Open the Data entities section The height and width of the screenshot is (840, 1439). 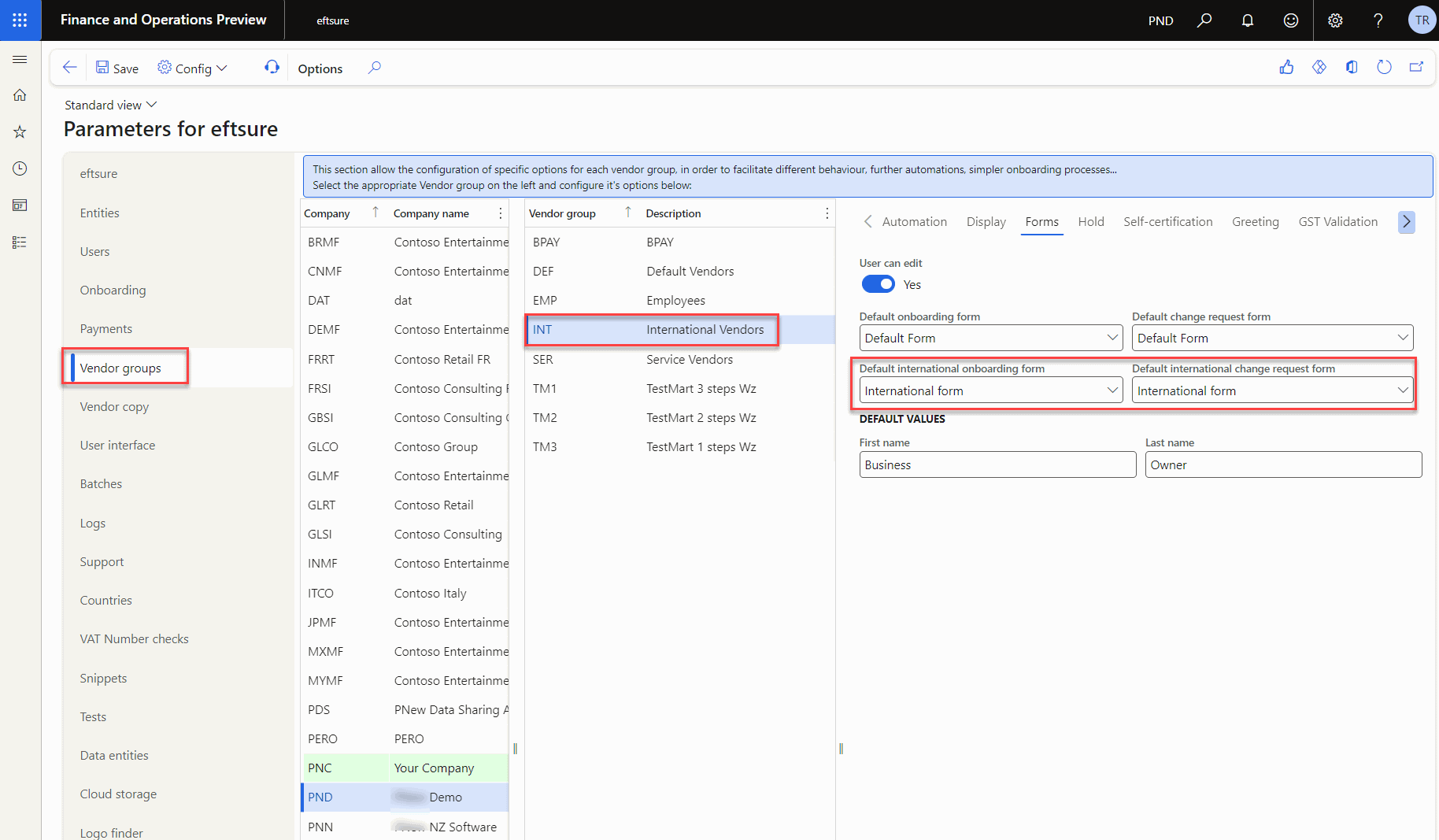[x=114, y=755]
